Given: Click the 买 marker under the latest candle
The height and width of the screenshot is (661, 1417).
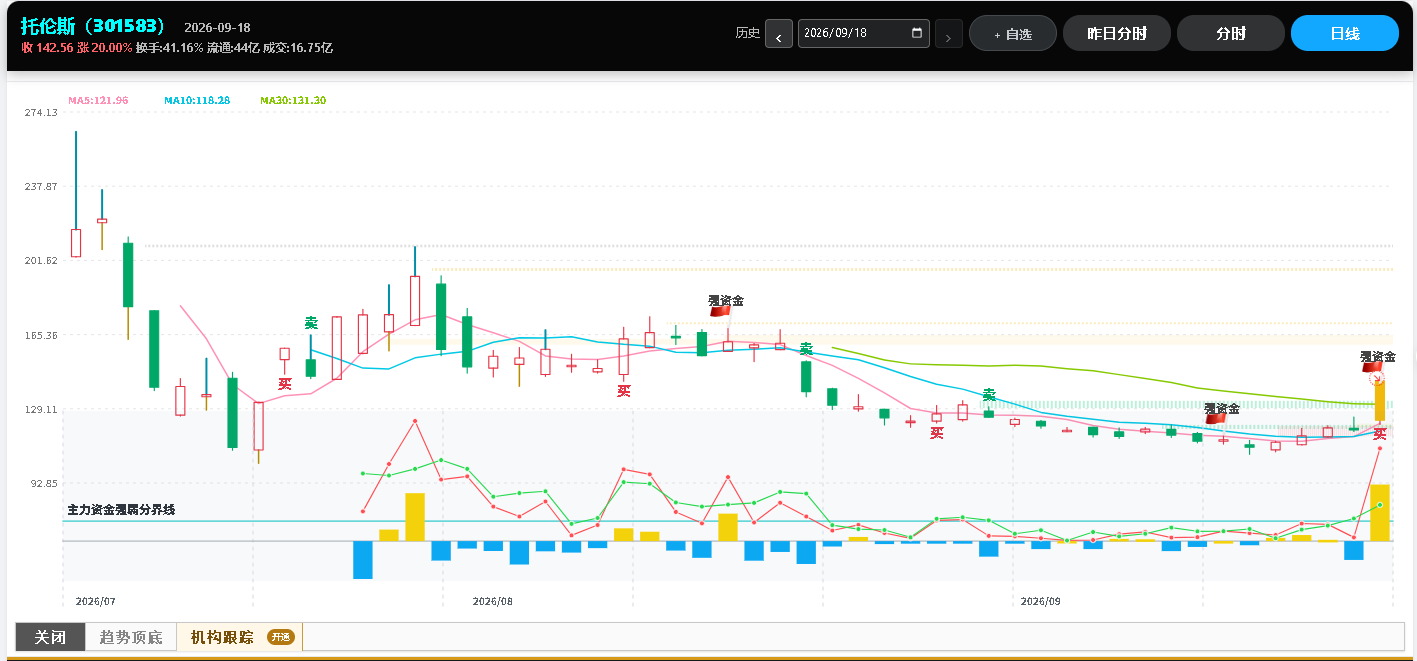Looking at the screenshot, I should (x=1380, y=433).
